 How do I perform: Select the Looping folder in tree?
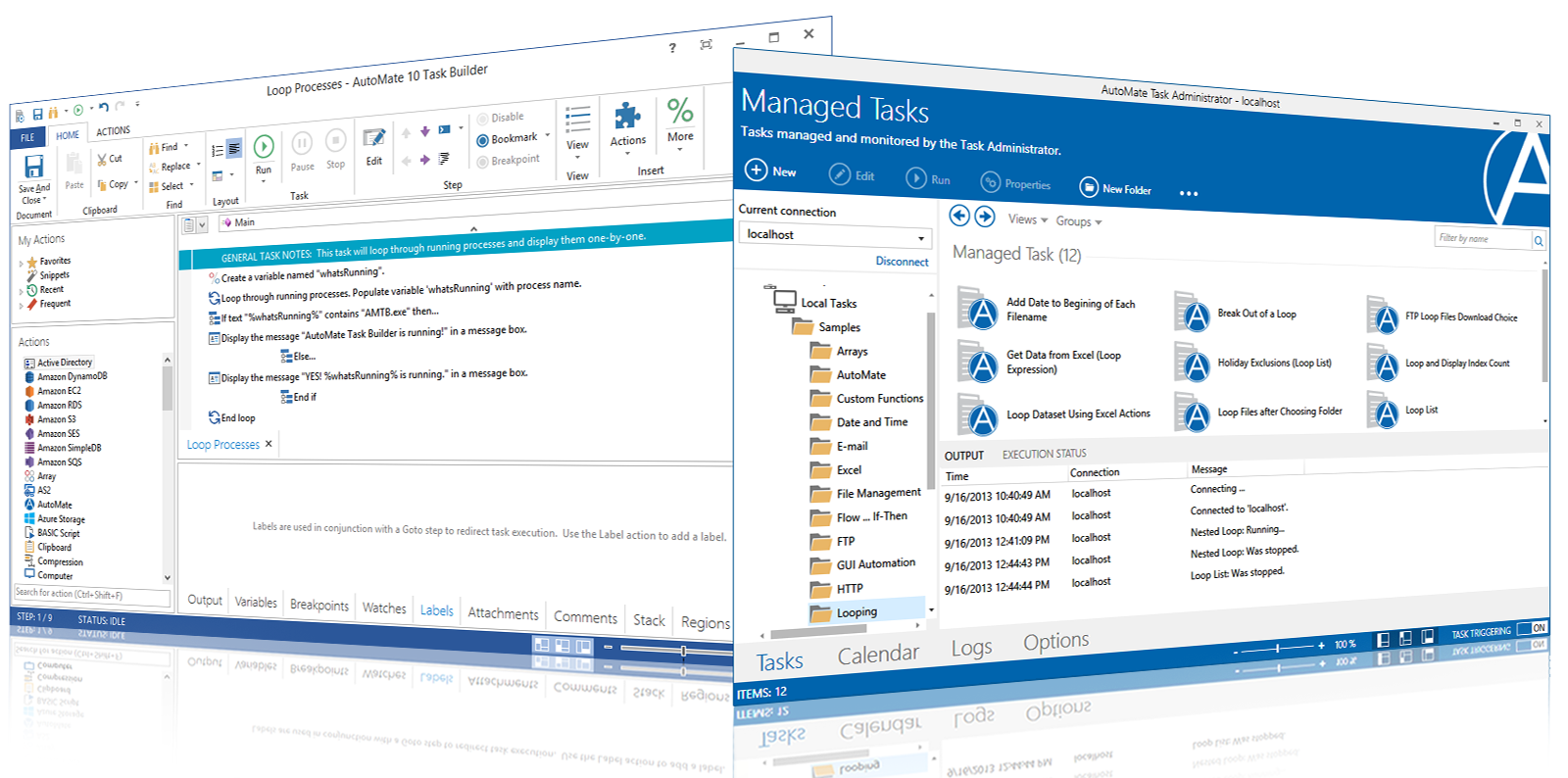(857, 612)
